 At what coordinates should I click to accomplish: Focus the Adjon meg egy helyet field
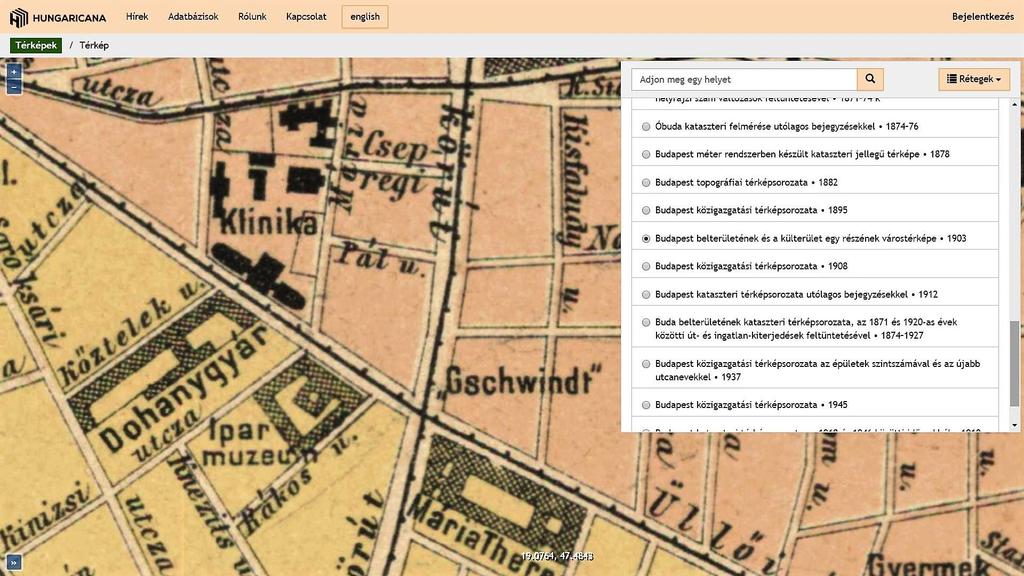(744, 79)
